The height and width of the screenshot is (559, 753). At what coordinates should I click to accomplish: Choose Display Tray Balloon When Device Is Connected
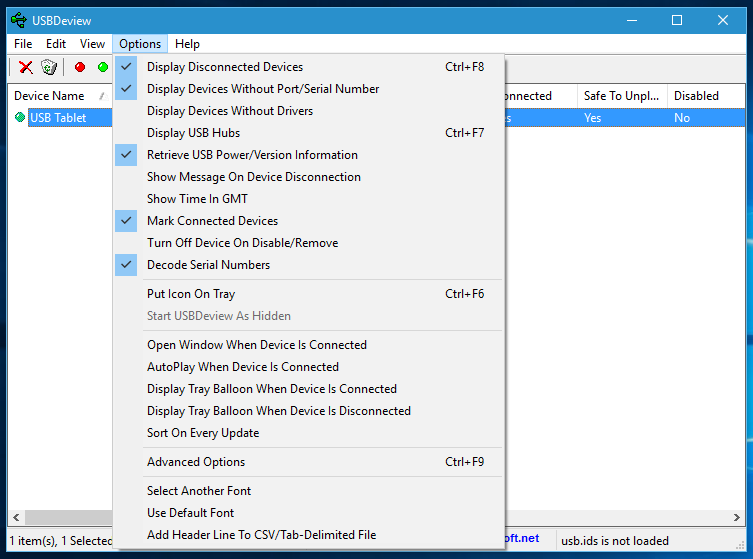click(x=309, y=389)
